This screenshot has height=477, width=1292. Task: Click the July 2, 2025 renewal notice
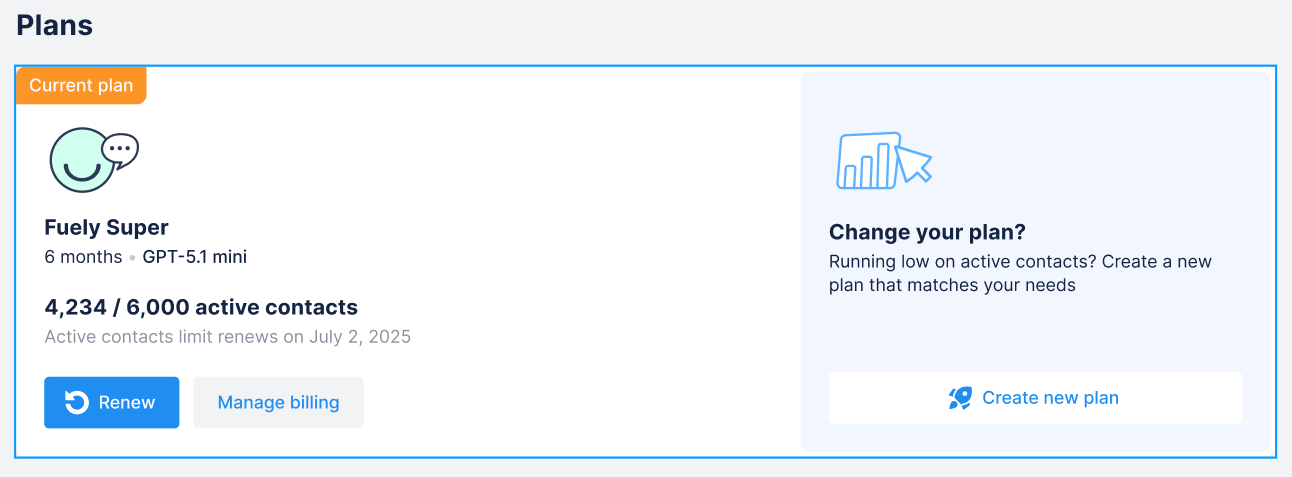[x=228, y=336]
